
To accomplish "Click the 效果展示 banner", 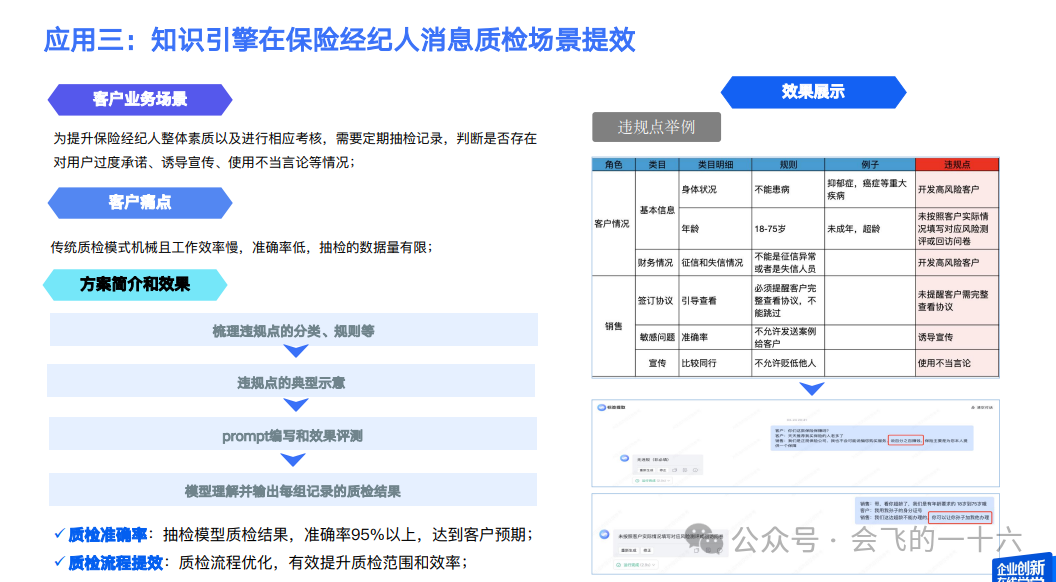I will click(x=814, y=92).
